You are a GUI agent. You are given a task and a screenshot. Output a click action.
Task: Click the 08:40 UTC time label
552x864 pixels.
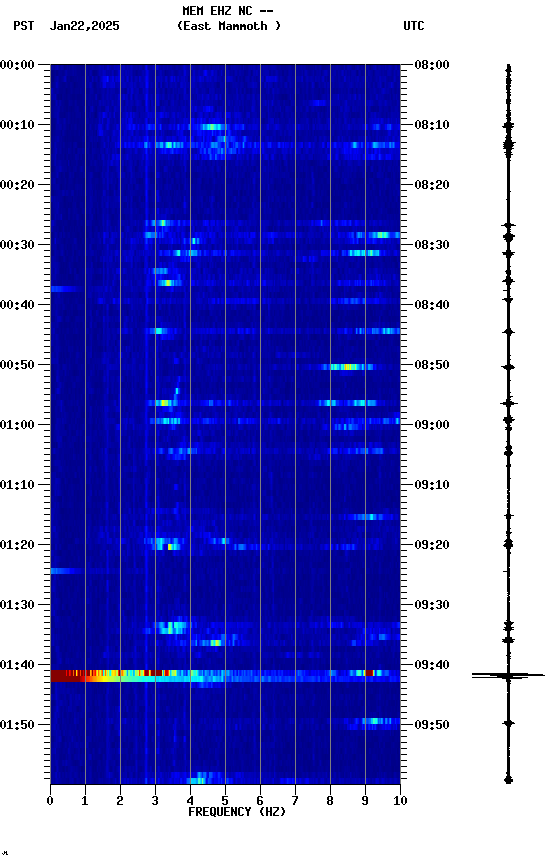click(432, 305)
